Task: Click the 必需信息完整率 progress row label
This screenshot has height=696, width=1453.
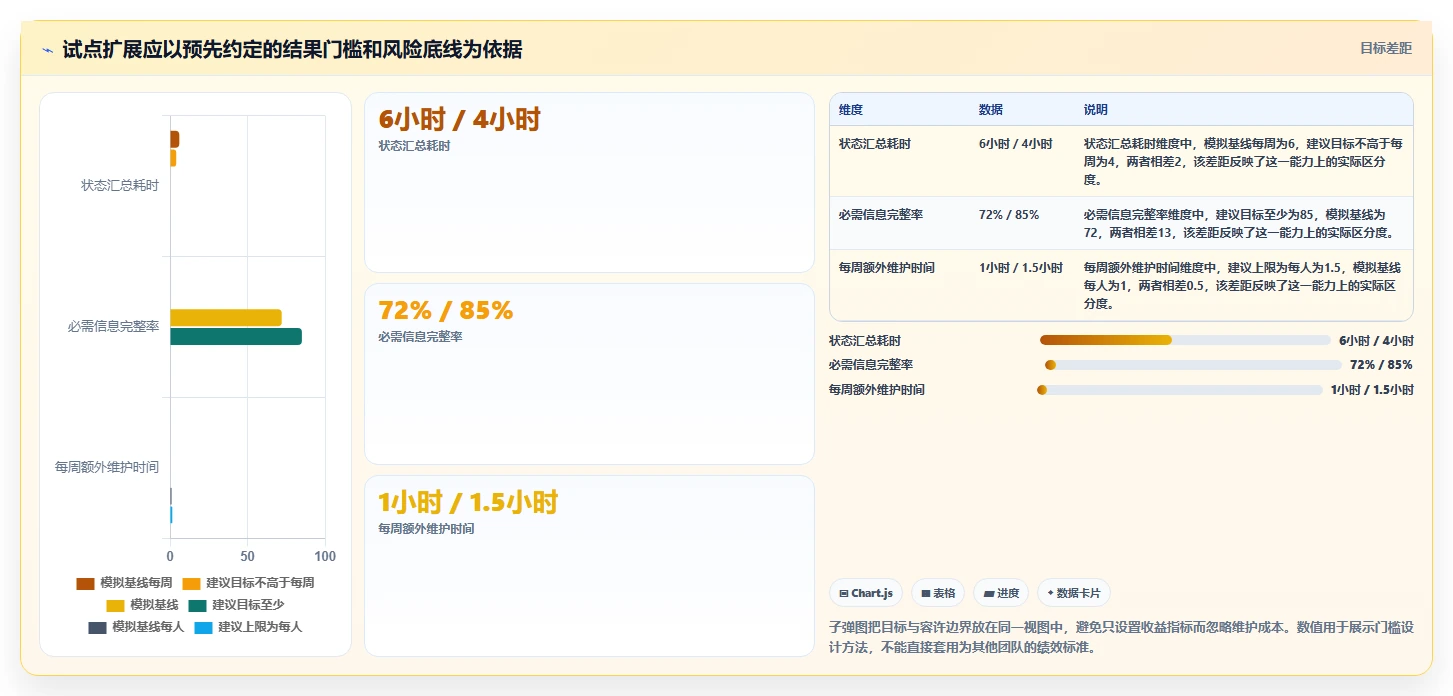Action: 871,365
